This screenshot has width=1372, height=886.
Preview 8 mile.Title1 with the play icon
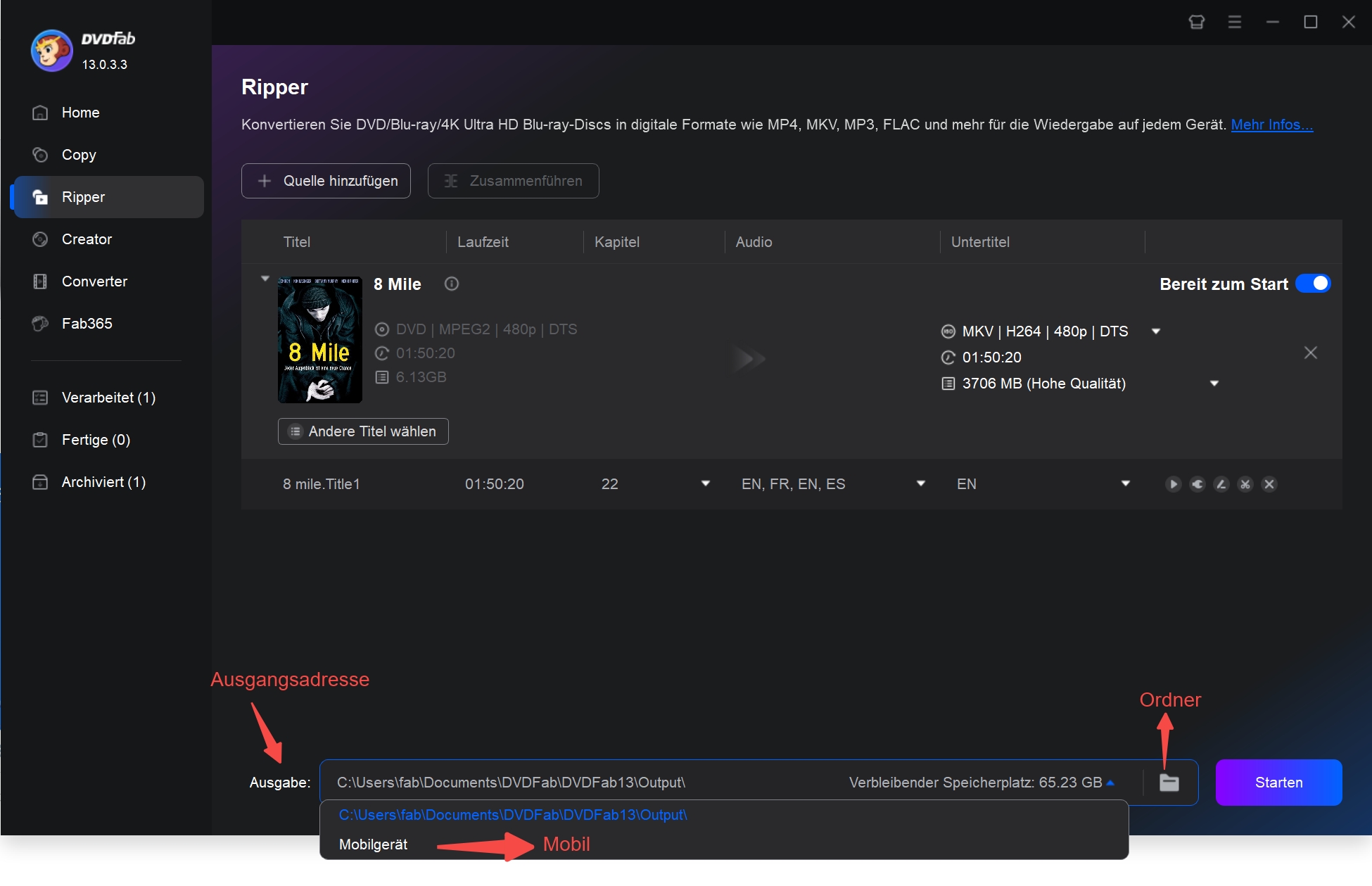1173,484
